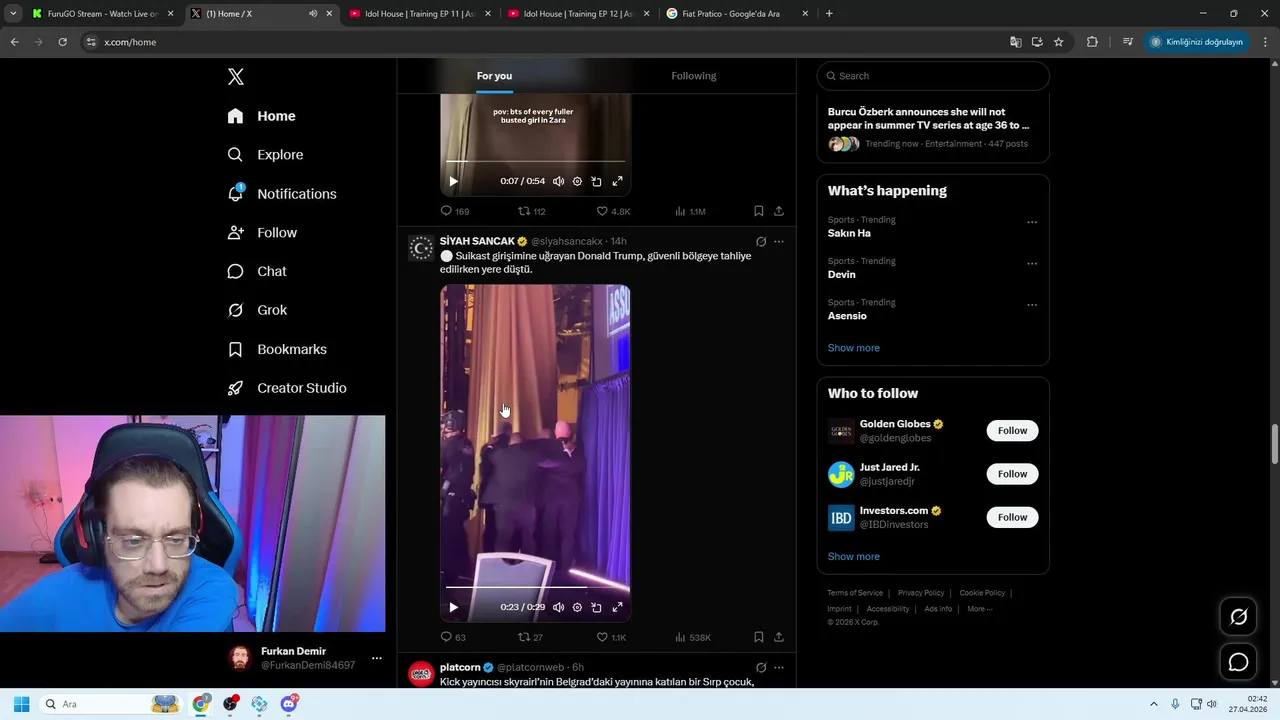
Task: Open Grok in sidebar
Action: [x=257, y=310]
